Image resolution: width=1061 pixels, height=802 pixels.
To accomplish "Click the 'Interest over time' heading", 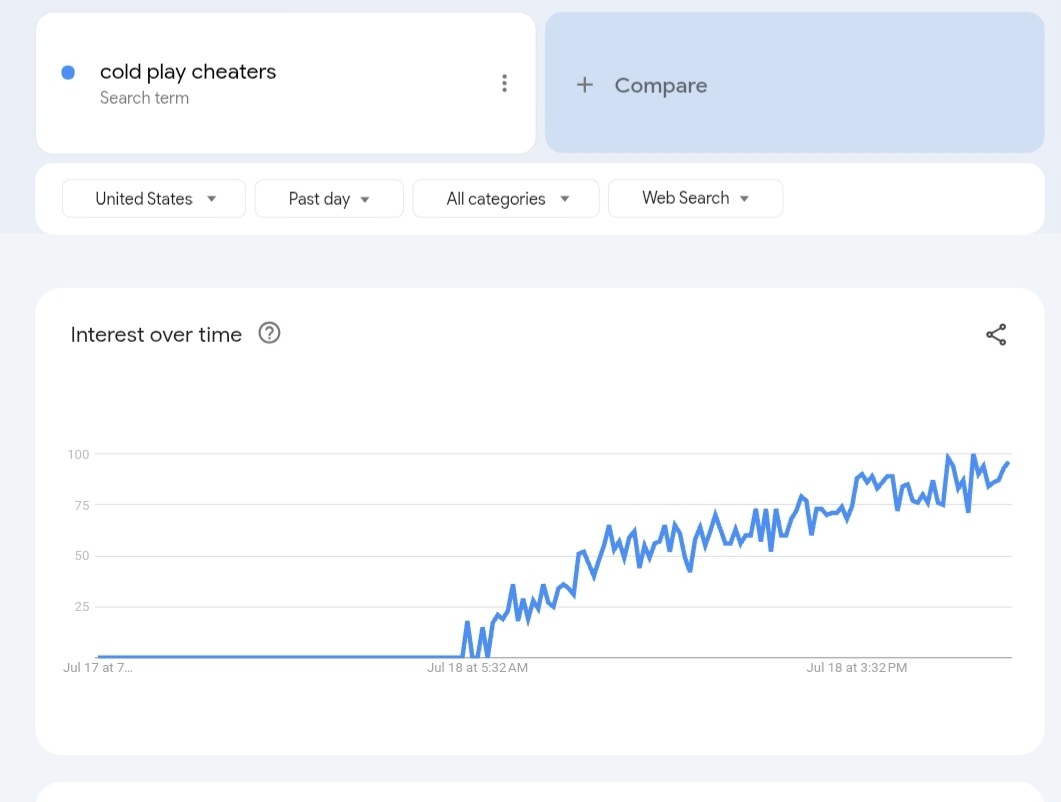I will click(x=156, y=335).
